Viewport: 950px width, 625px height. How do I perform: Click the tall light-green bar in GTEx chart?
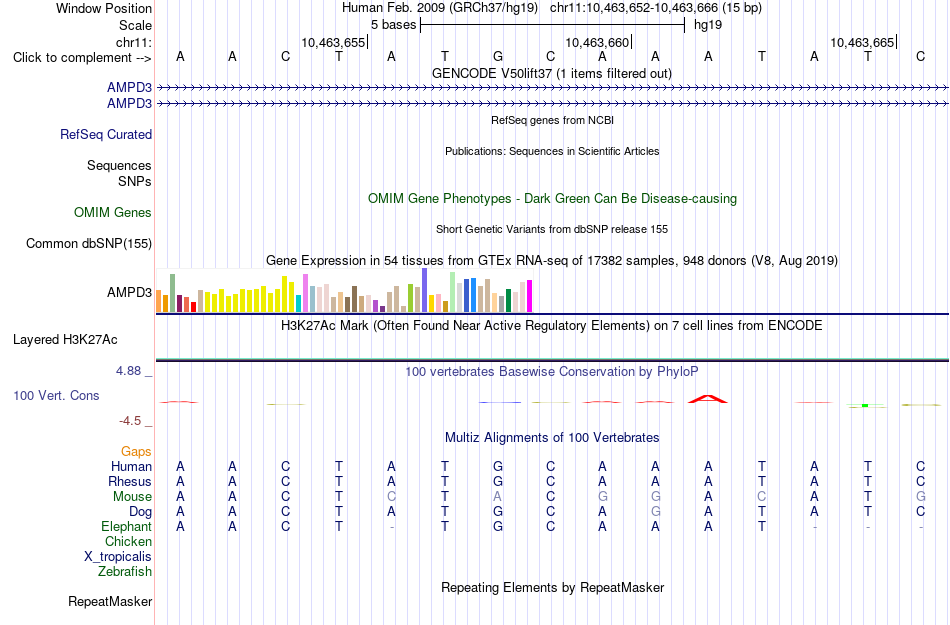453,292
